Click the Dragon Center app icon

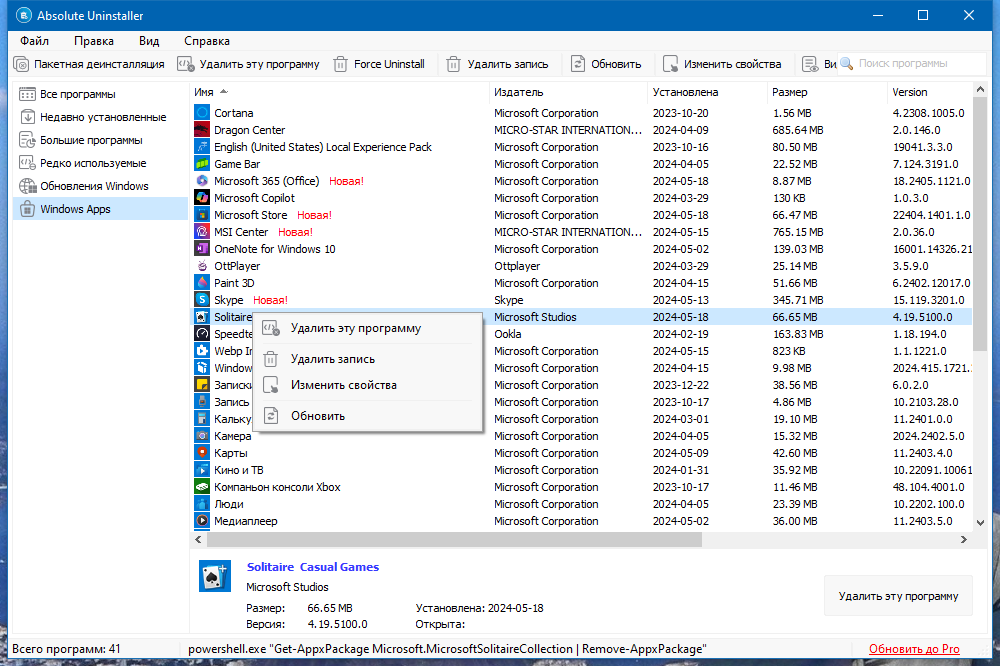point(202,130)
